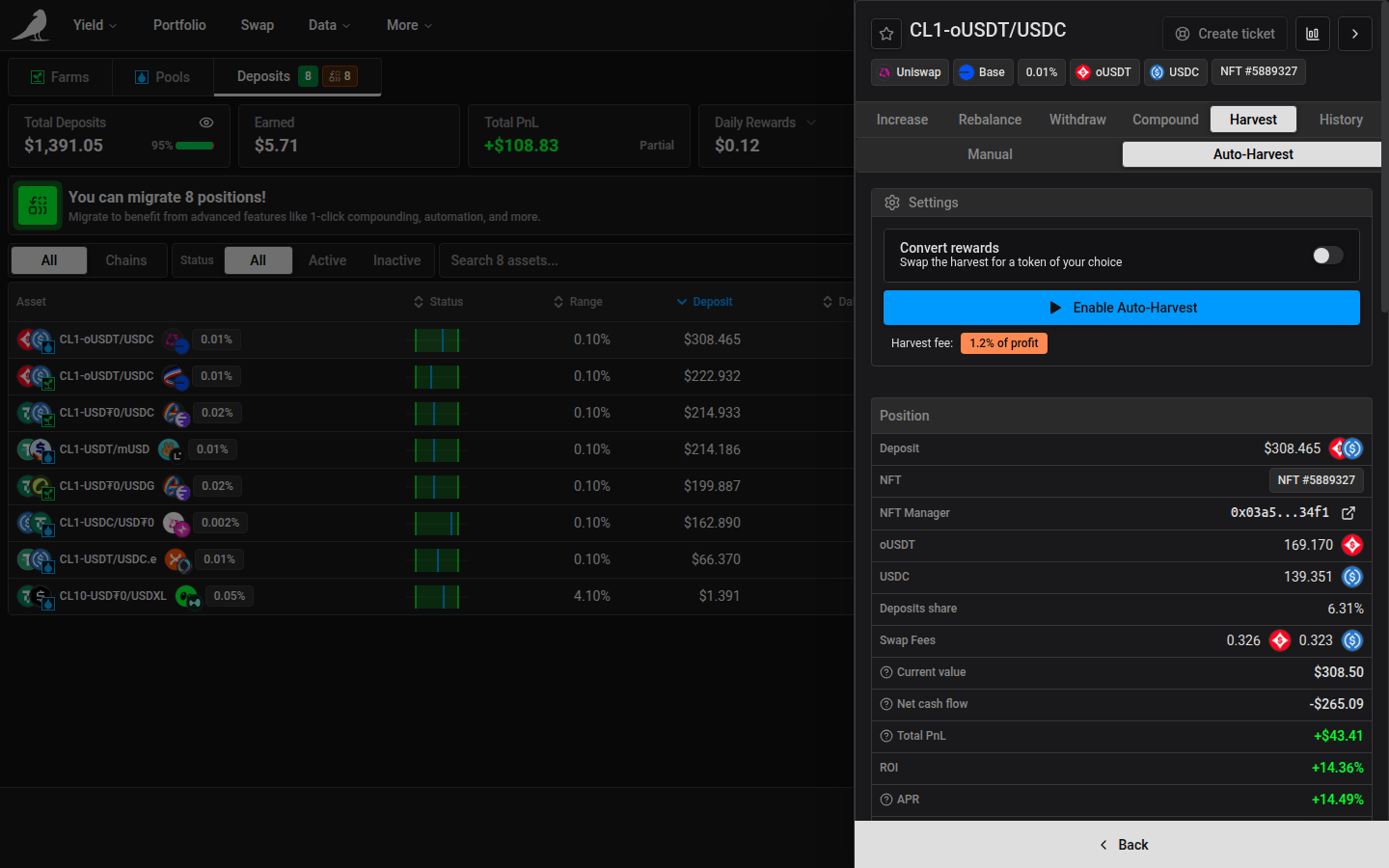This screenshot has height=868, width=1389.
Task: Switch to Auto-Harvest mode
Action: click(x=1252, y=154)
